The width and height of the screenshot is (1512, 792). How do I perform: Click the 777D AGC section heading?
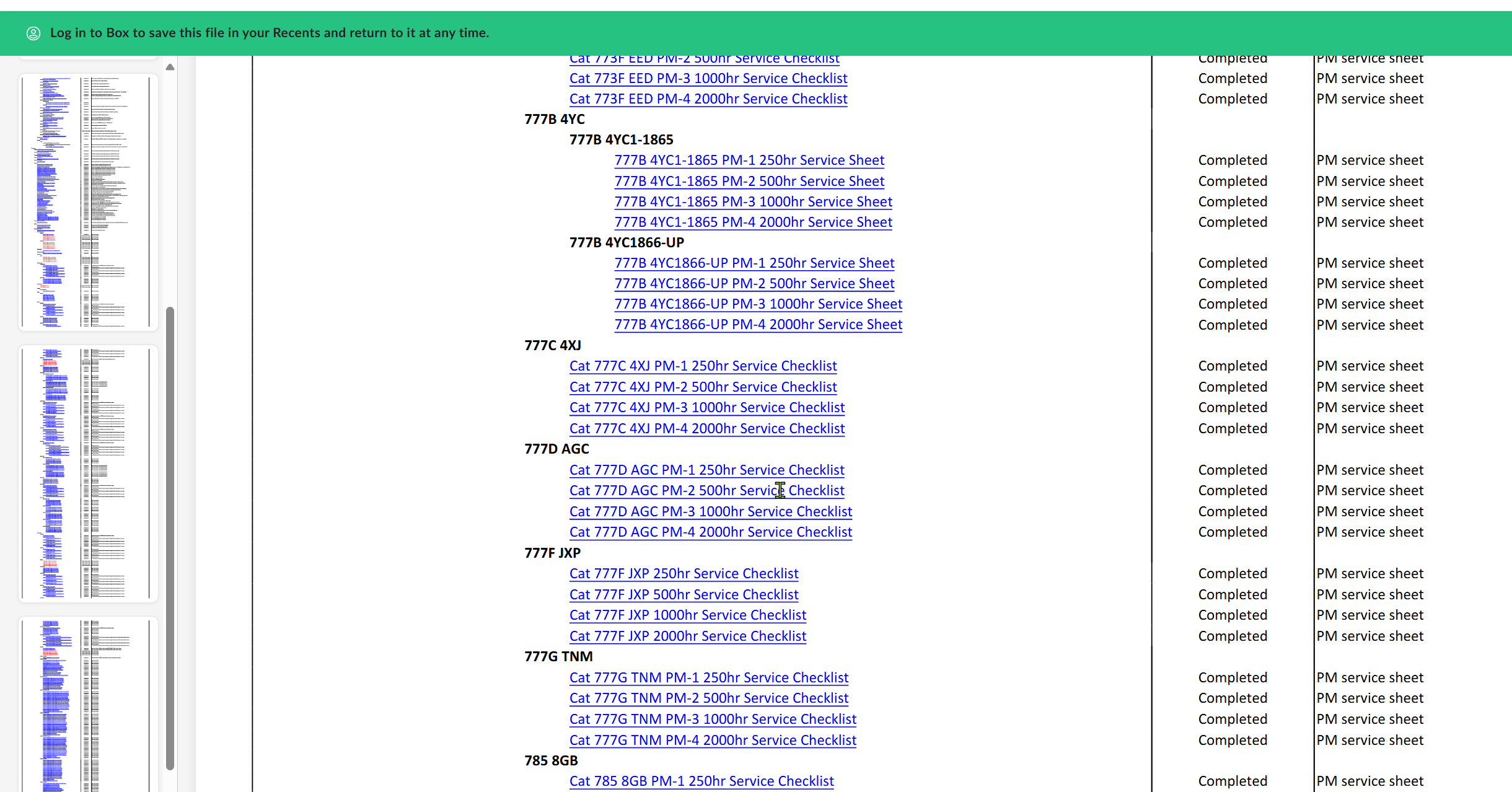[556, 449]
